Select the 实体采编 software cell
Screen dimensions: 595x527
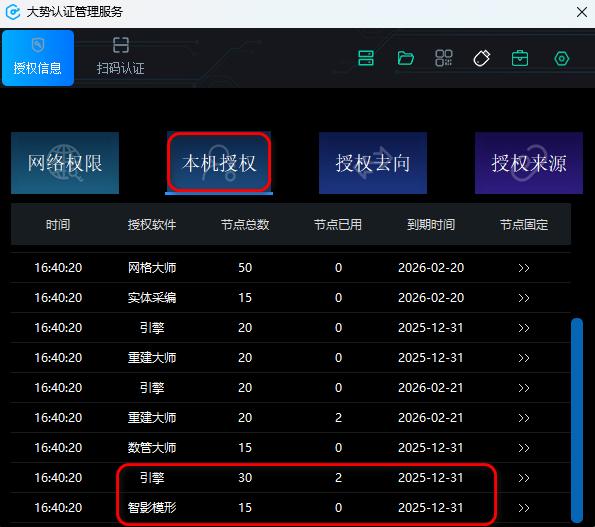pos(152,298)
